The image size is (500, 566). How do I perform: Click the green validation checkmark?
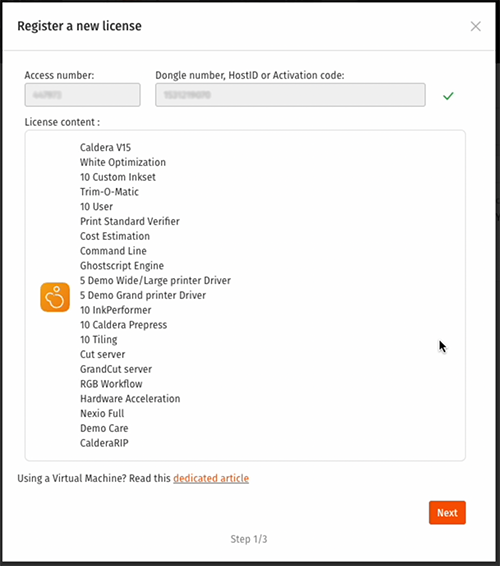point(448,96)
